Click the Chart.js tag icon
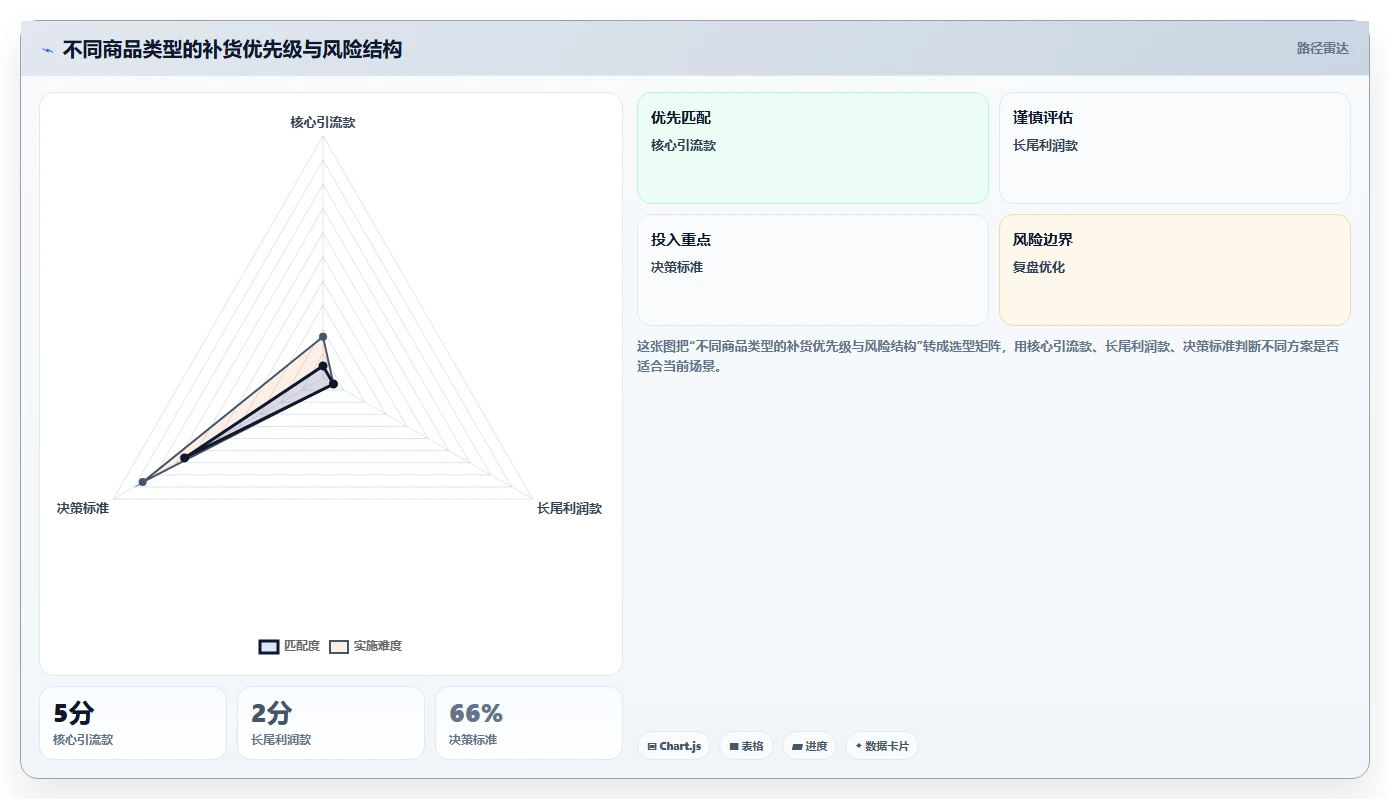This screenshot has height=799, width=1390. 652,746
